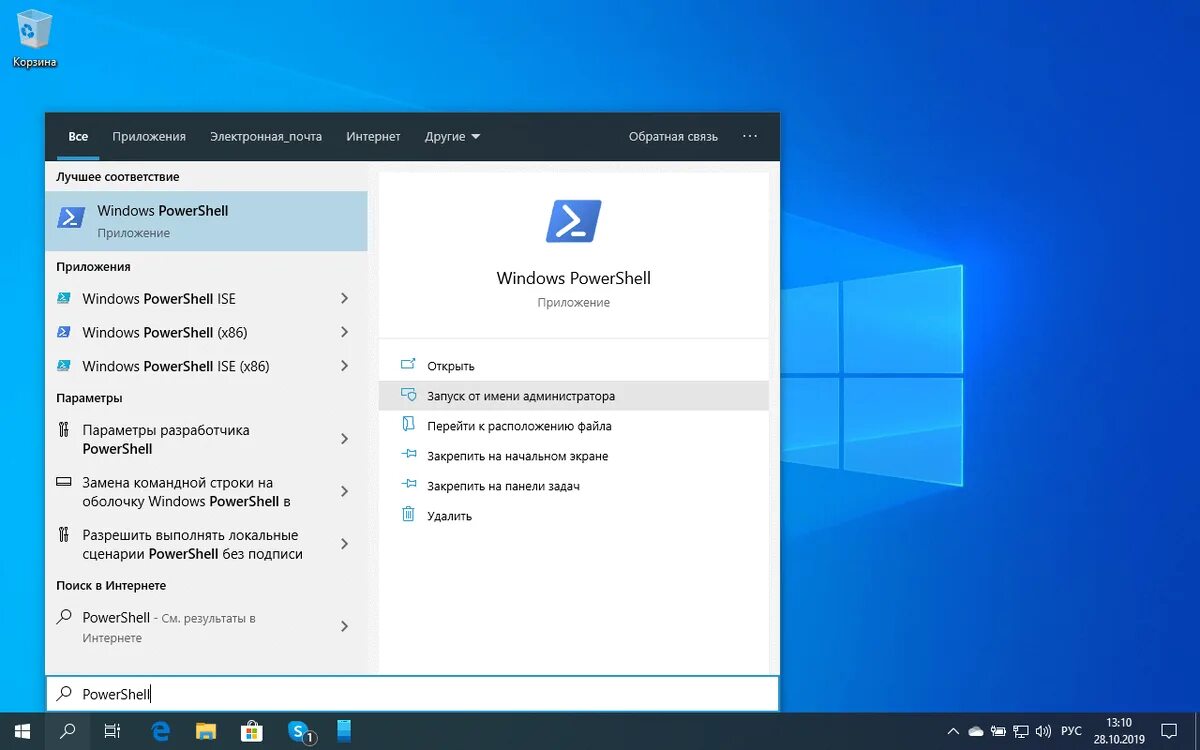Show hidden tray icons chevron
Viewport: 1200px width, 750px height.
pyautogui.click(x=951, y=732)
